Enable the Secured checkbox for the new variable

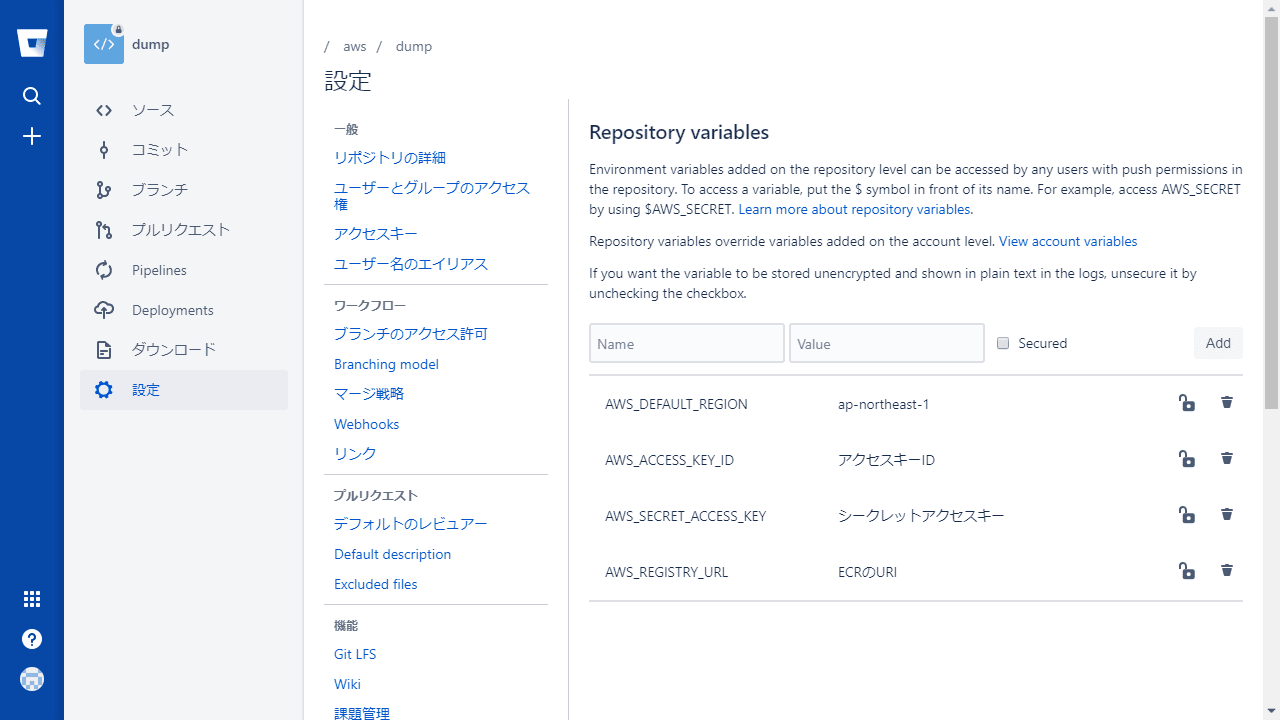(x=1003, y=343)
